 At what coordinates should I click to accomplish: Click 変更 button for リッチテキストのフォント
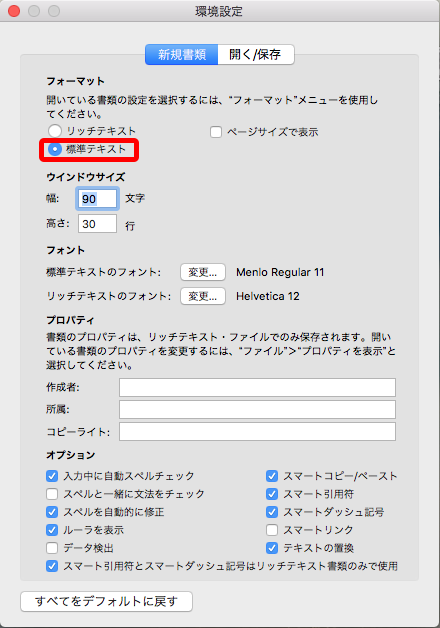coord(203,296)
